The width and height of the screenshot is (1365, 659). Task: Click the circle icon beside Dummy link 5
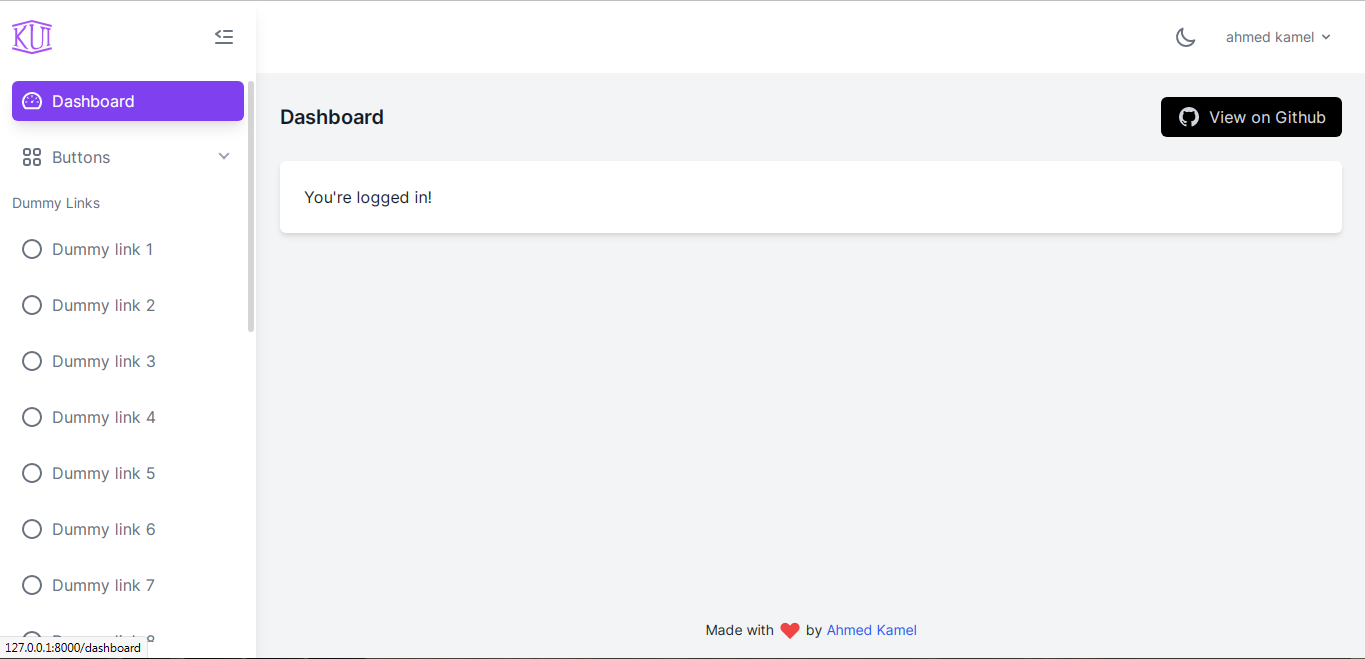32,473
